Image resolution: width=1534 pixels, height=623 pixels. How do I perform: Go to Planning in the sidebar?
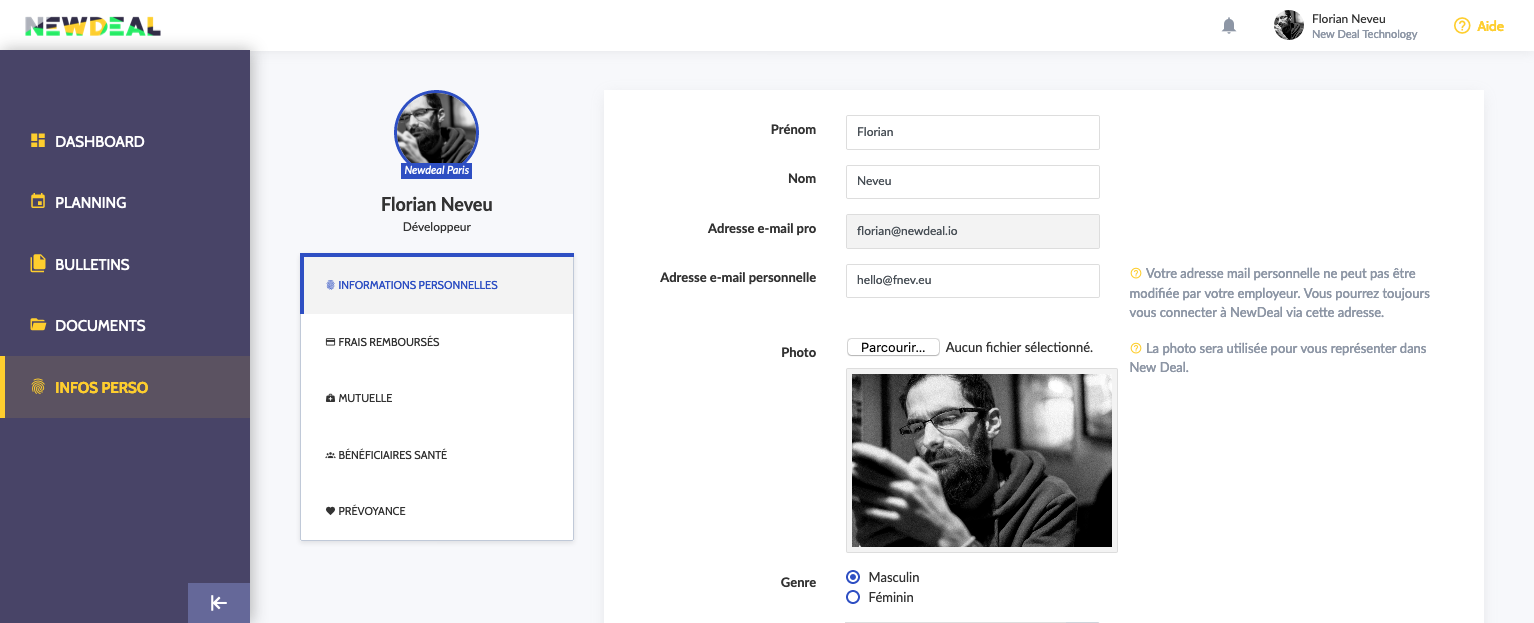tap(90, 202)
